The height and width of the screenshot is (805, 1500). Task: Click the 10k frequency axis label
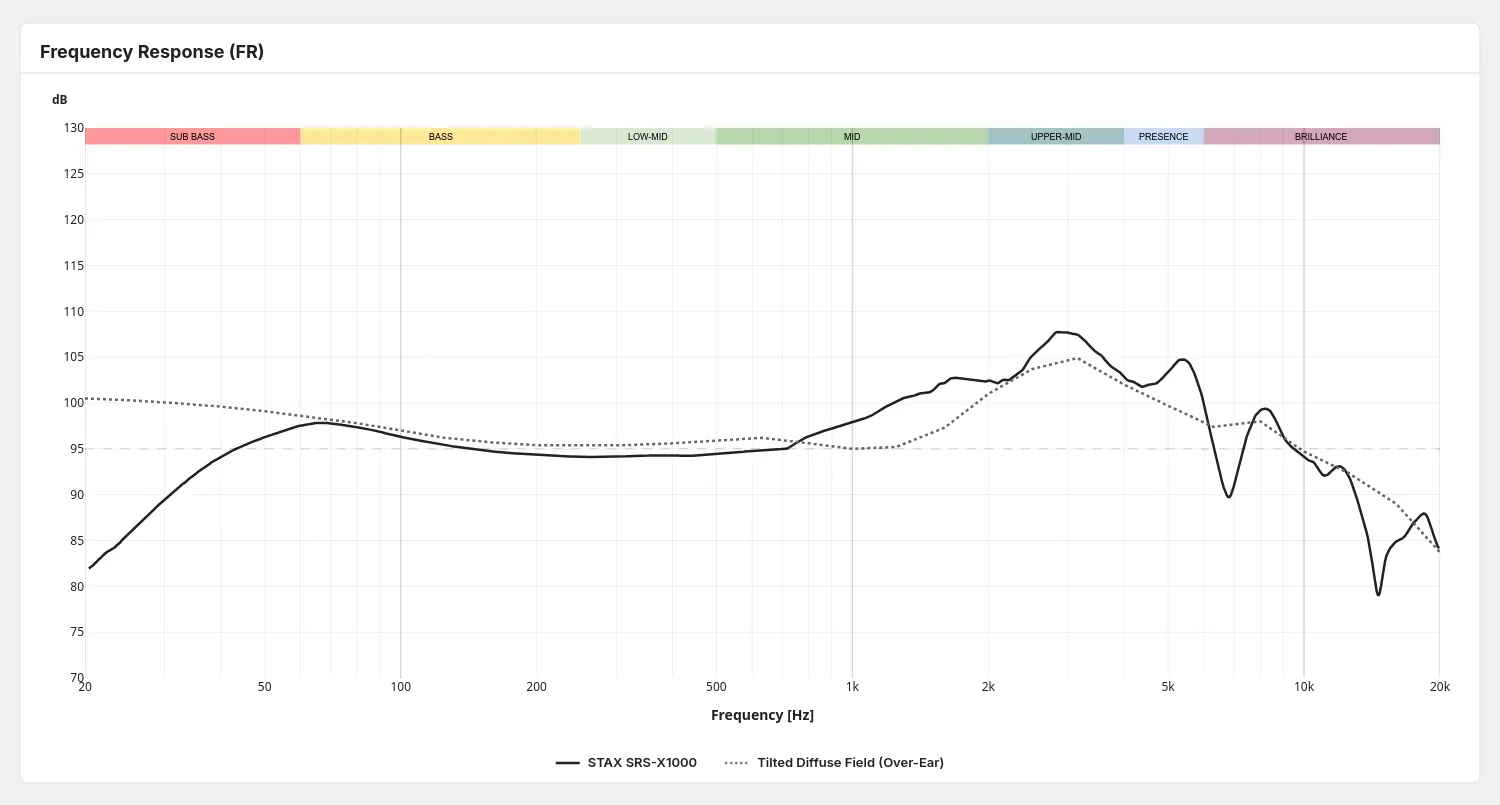pyautogui.click(x=1304, y=687)
